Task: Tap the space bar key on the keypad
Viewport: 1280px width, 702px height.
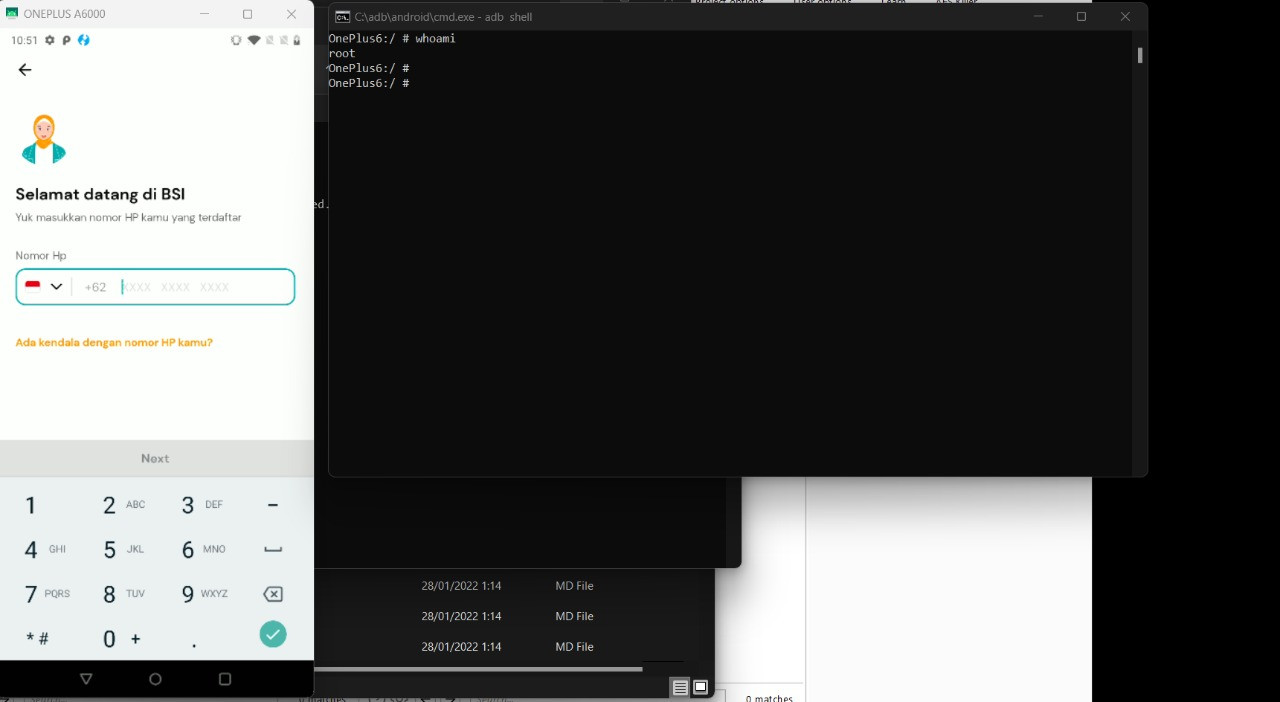Action: click(x=273, y=549)
